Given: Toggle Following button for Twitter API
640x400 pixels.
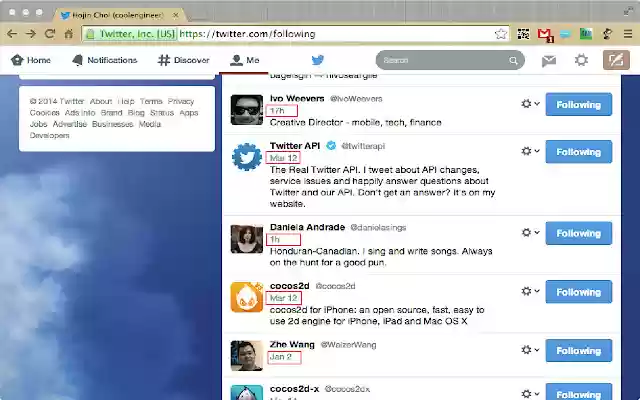Looking at the screenshot, I should click(x=578, y=151).
